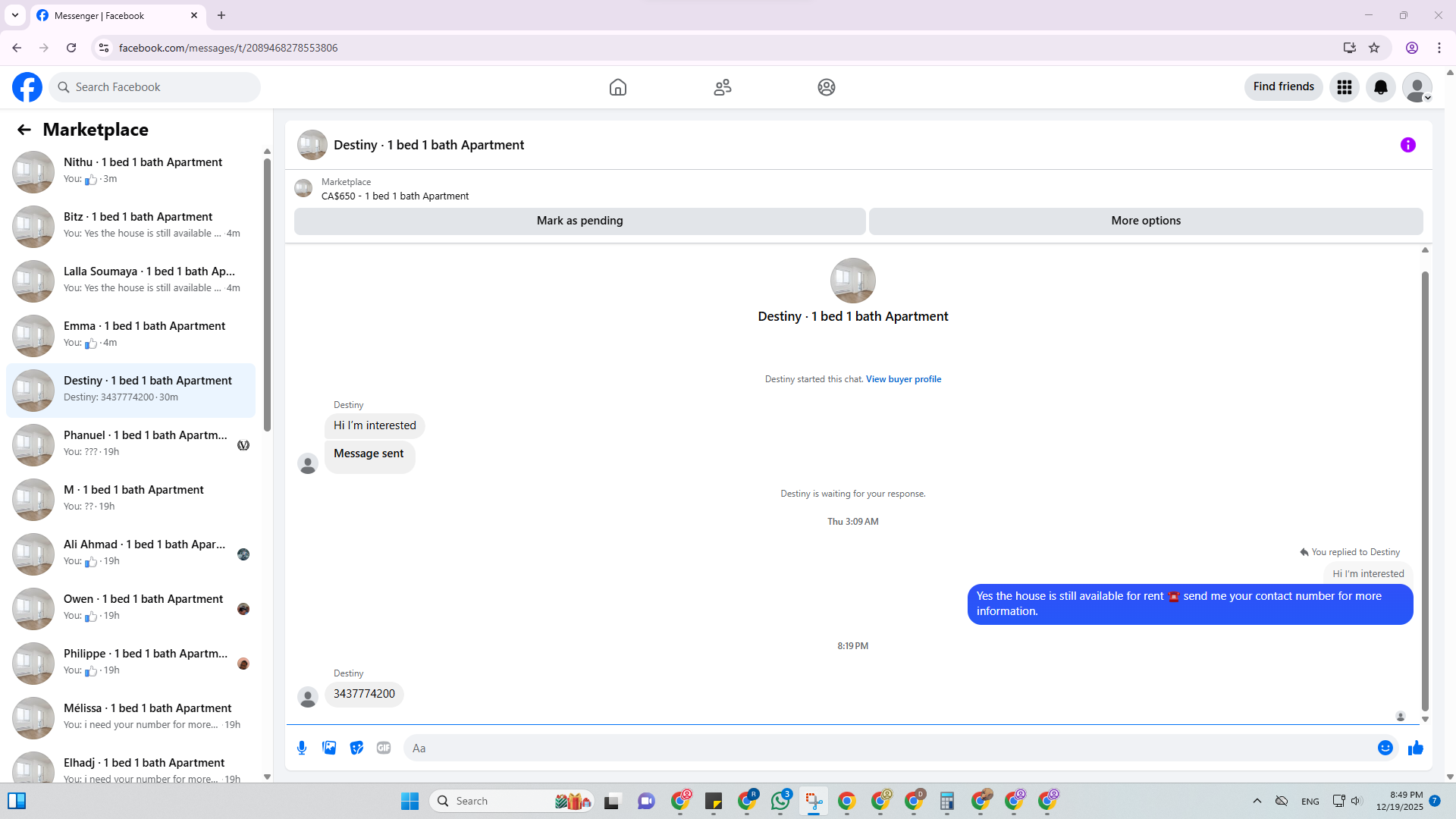1456x819 pixels.
Task: Open the Facebook menu grid icon
Action: [x=1344, y=87]
